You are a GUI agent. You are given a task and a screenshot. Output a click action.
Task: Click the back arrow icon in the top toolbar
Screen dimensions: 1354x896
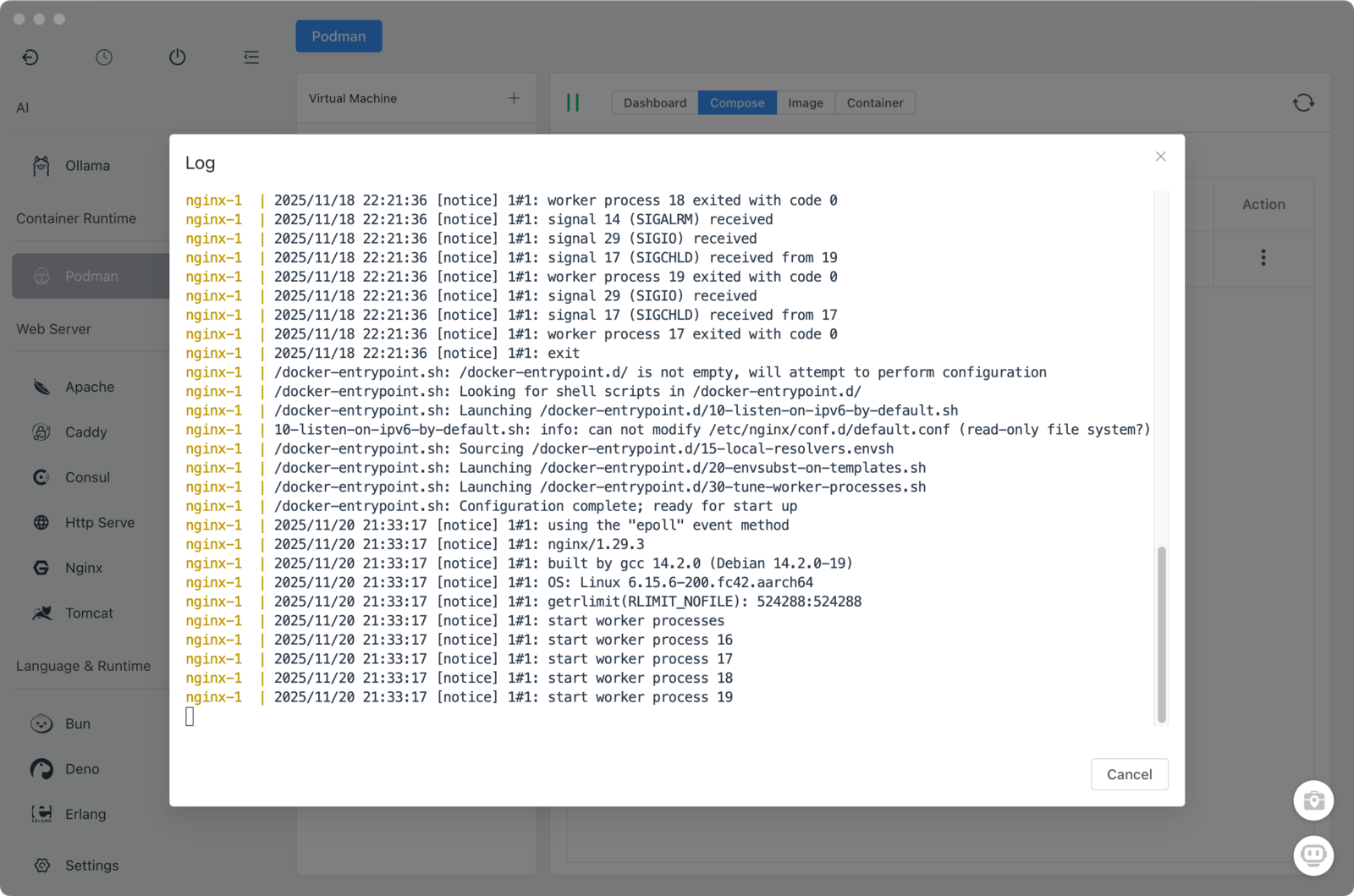(30, 58)
